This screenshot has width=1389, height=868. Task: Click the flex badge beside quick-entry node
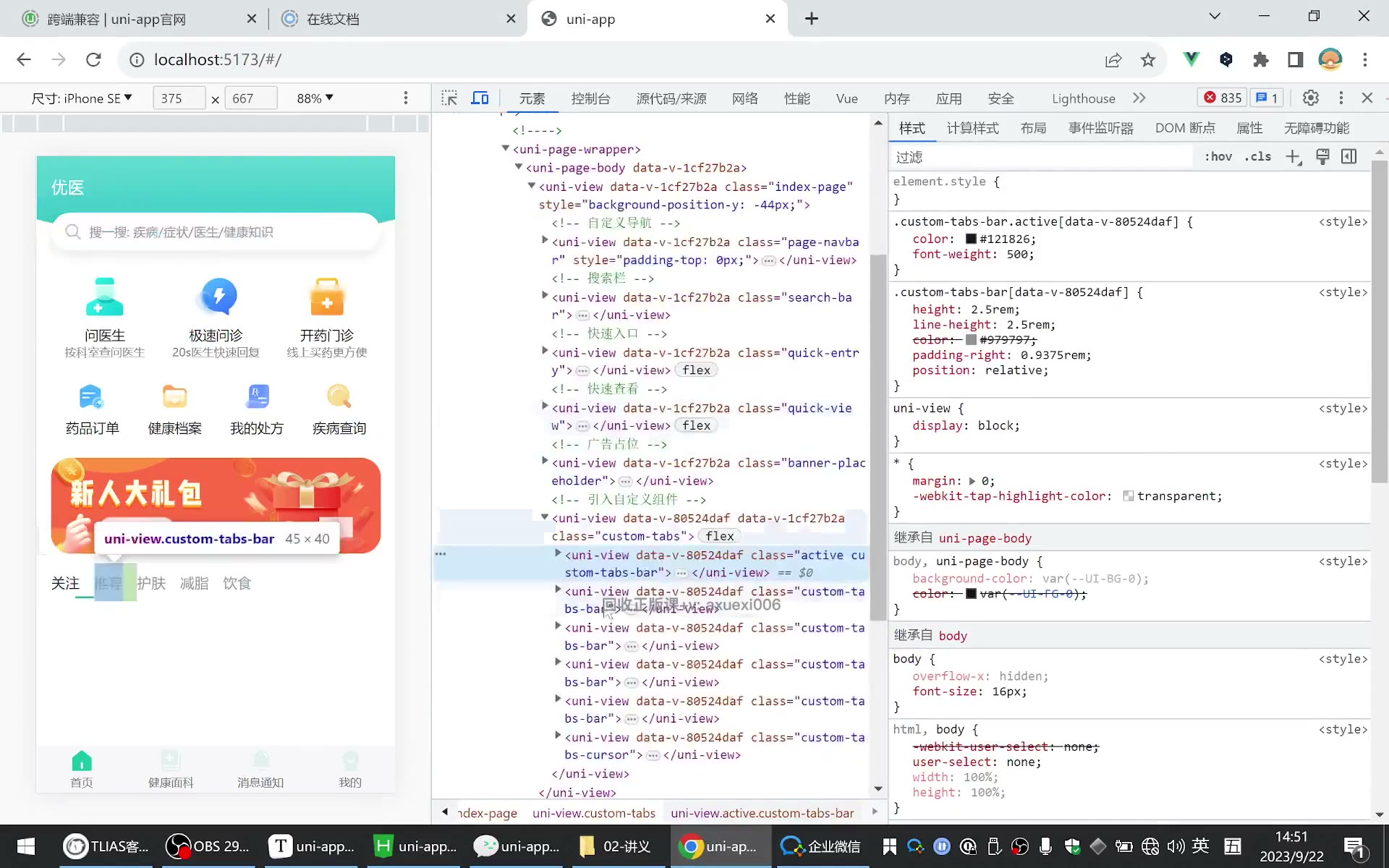tap(697, 370)
